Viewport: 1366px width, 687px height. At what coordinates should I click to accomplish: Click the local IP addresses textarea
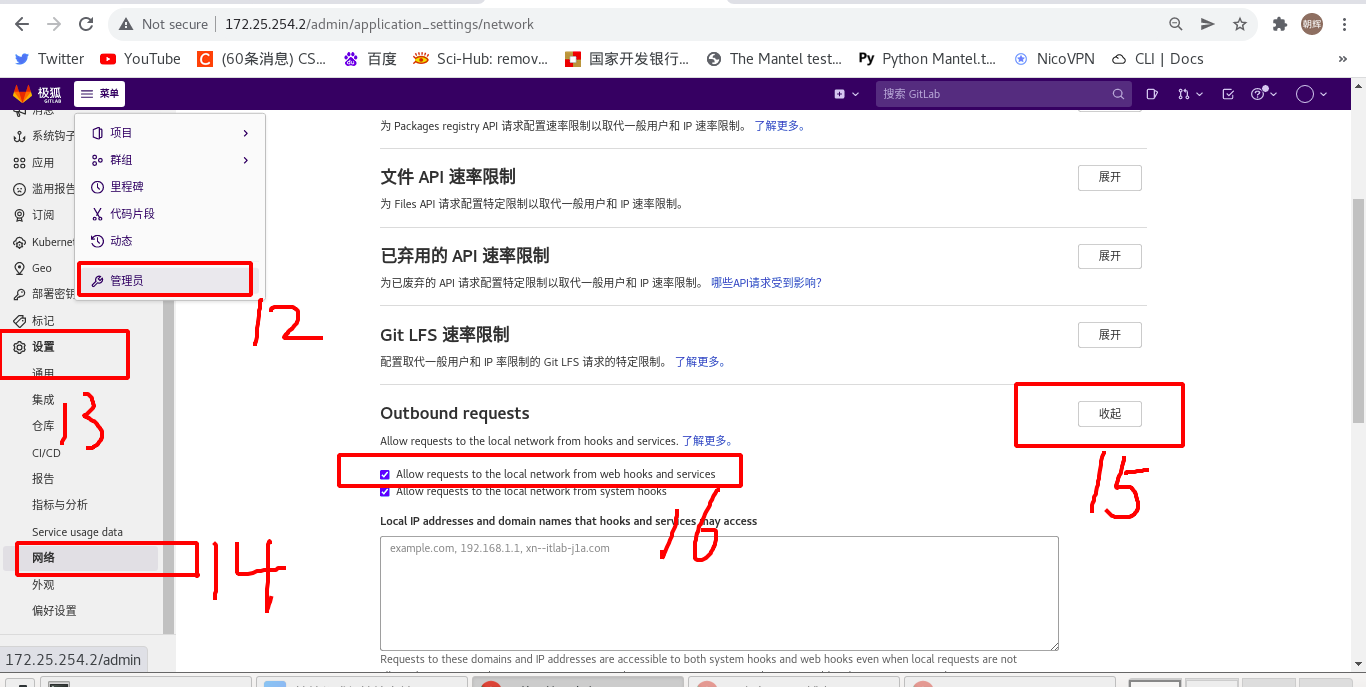(x=719, y=594)
